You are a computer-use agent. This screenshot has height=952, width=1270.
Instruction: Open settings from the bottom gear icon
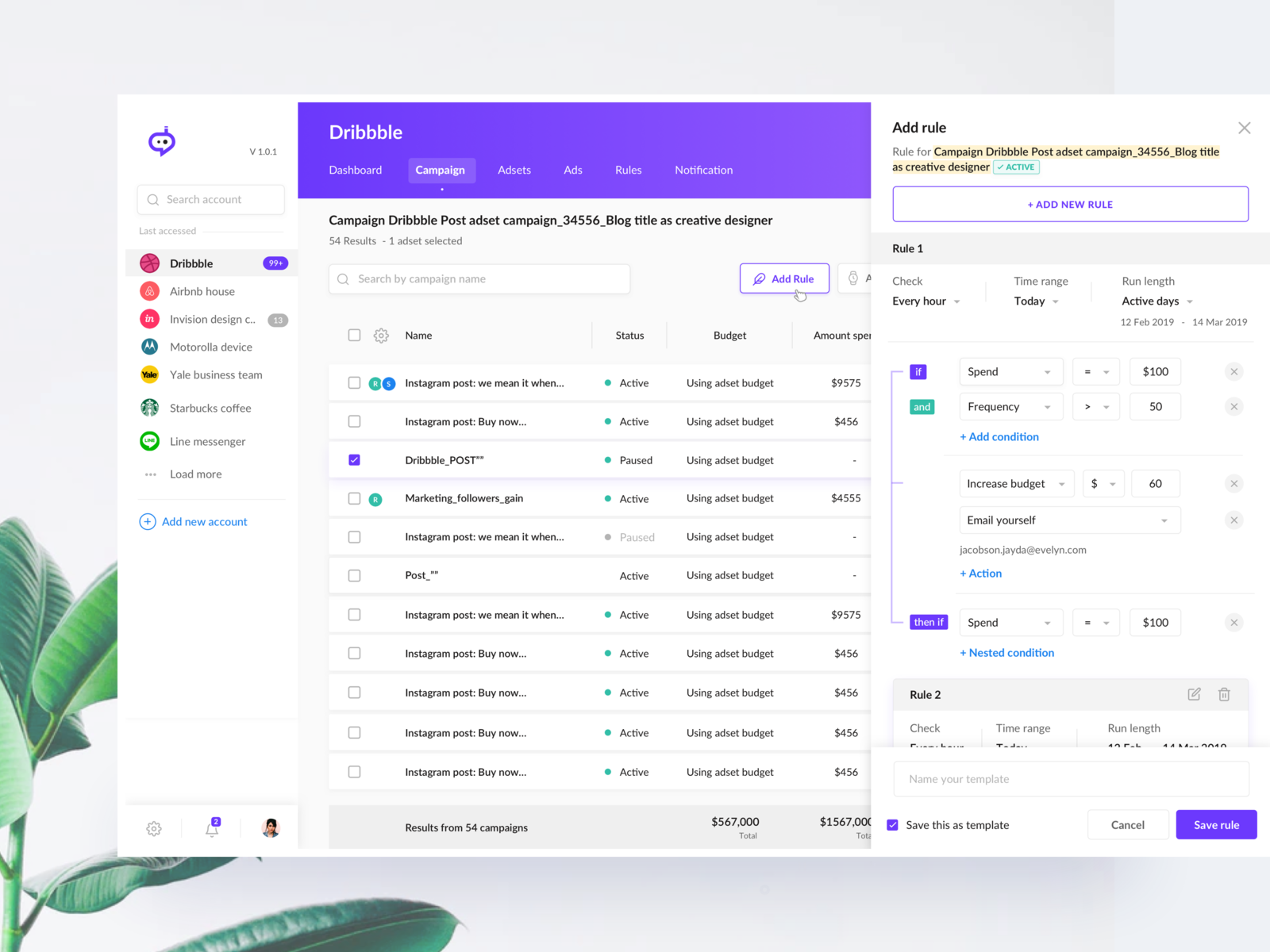click(x=153, y=828)
